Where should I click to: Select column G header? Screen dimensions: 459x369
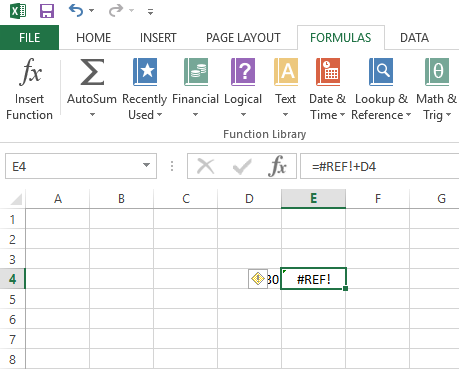tap(435, 199)
